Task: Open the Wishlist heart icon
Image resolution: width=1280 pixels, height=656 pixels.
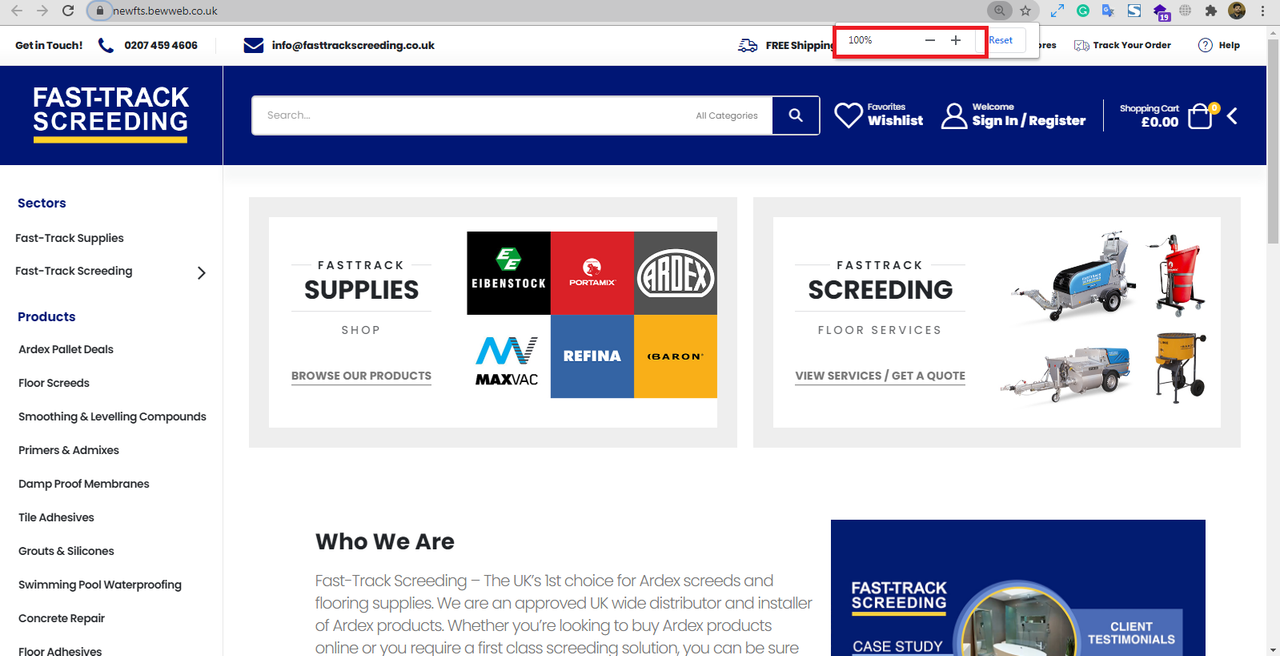Action: (848, 116)
